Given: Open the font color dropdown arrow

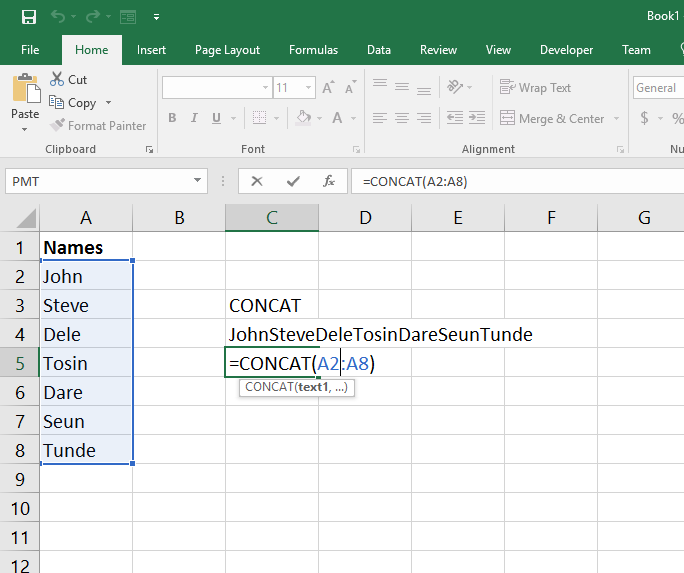Looking at the screenshot, I should 353,118.
